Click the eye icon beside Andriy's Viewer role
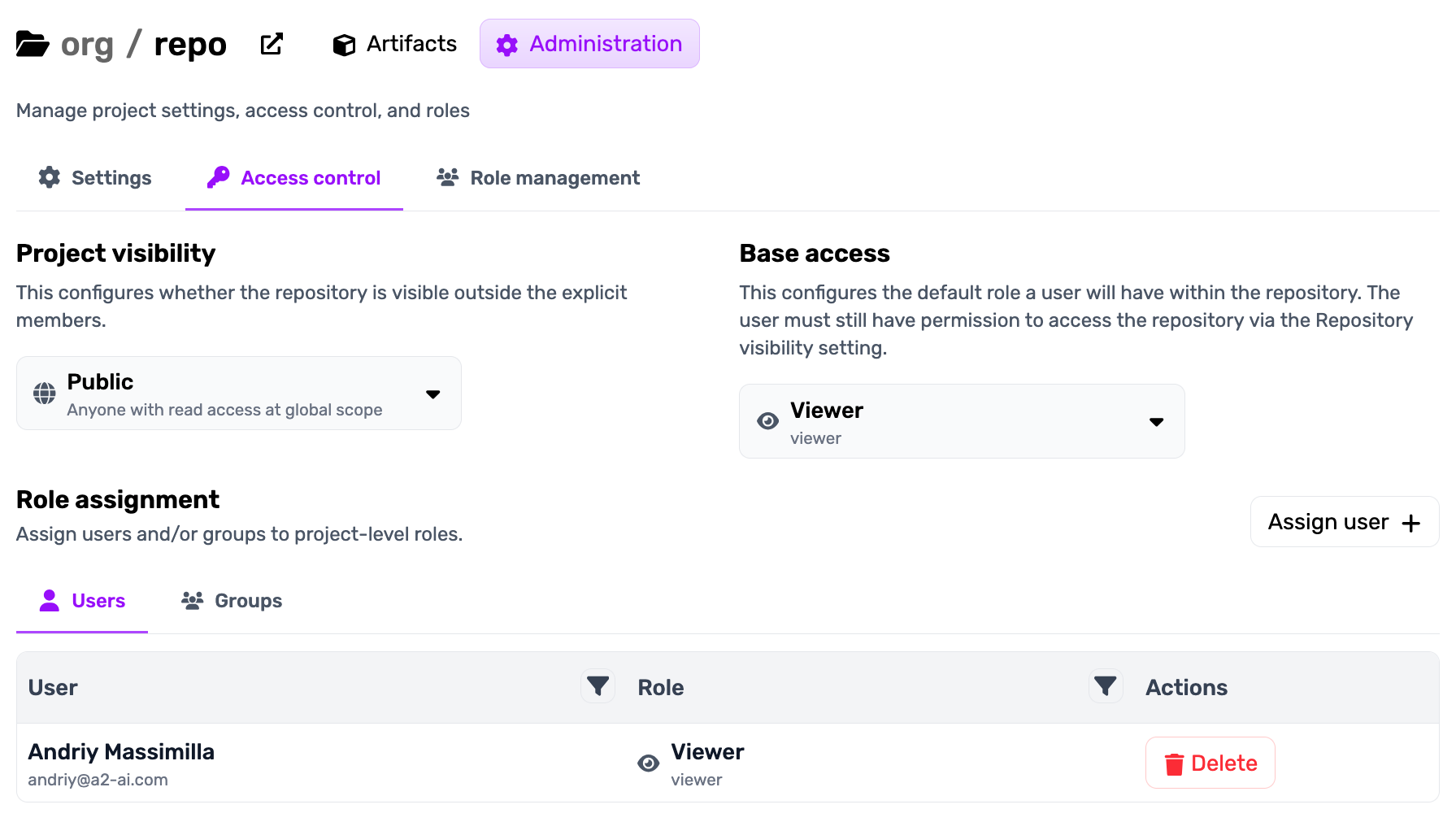This screenshot has width=1456, height=822. [648, 763]
